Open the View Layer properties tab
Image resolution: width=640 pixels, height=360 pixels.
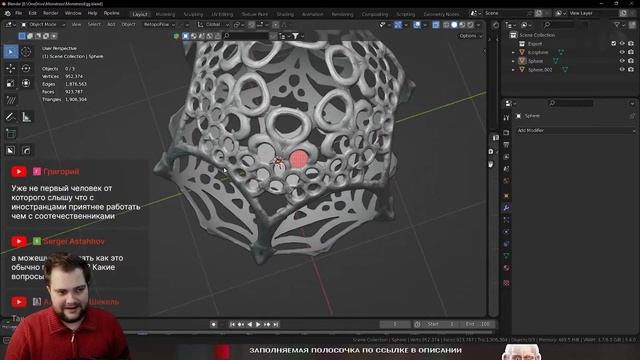507,157
